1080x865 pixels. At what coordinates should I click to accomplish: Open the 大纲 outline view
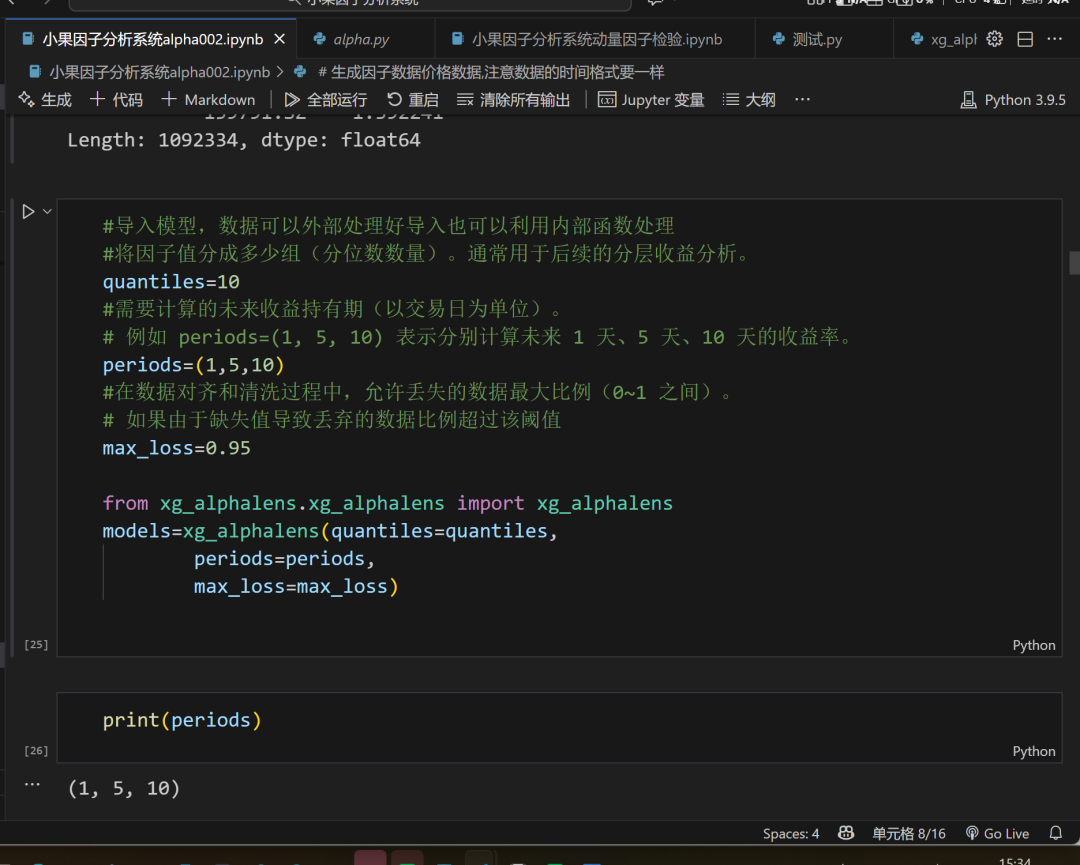[749, 100]
